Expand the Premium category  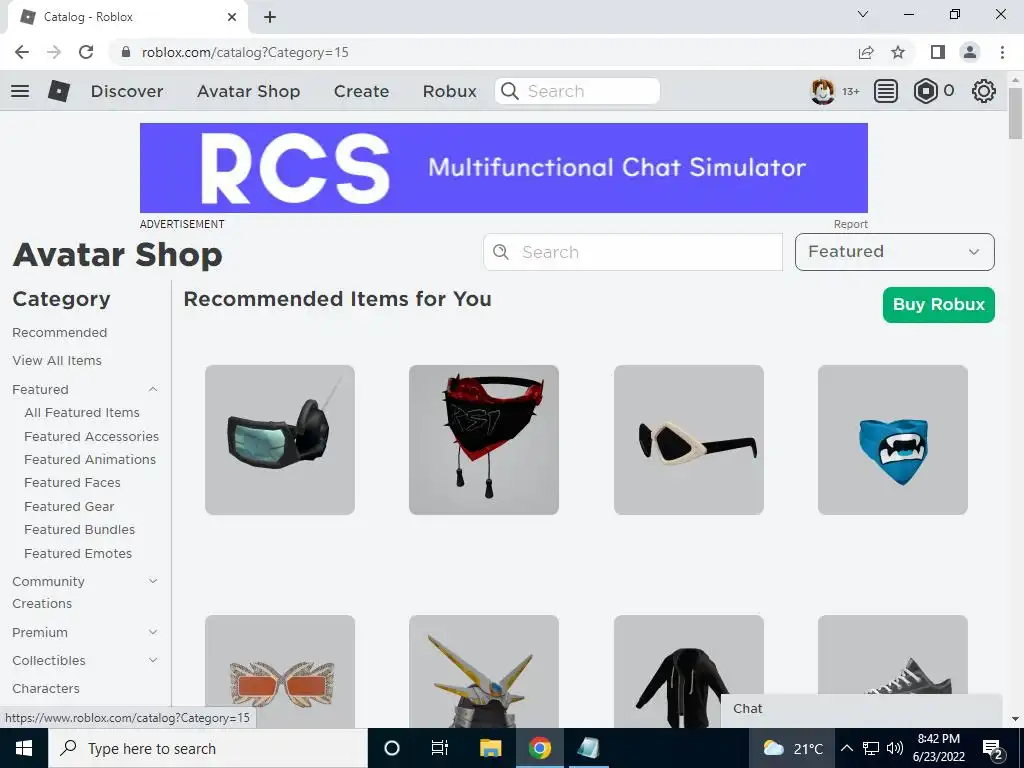(153, 632)
